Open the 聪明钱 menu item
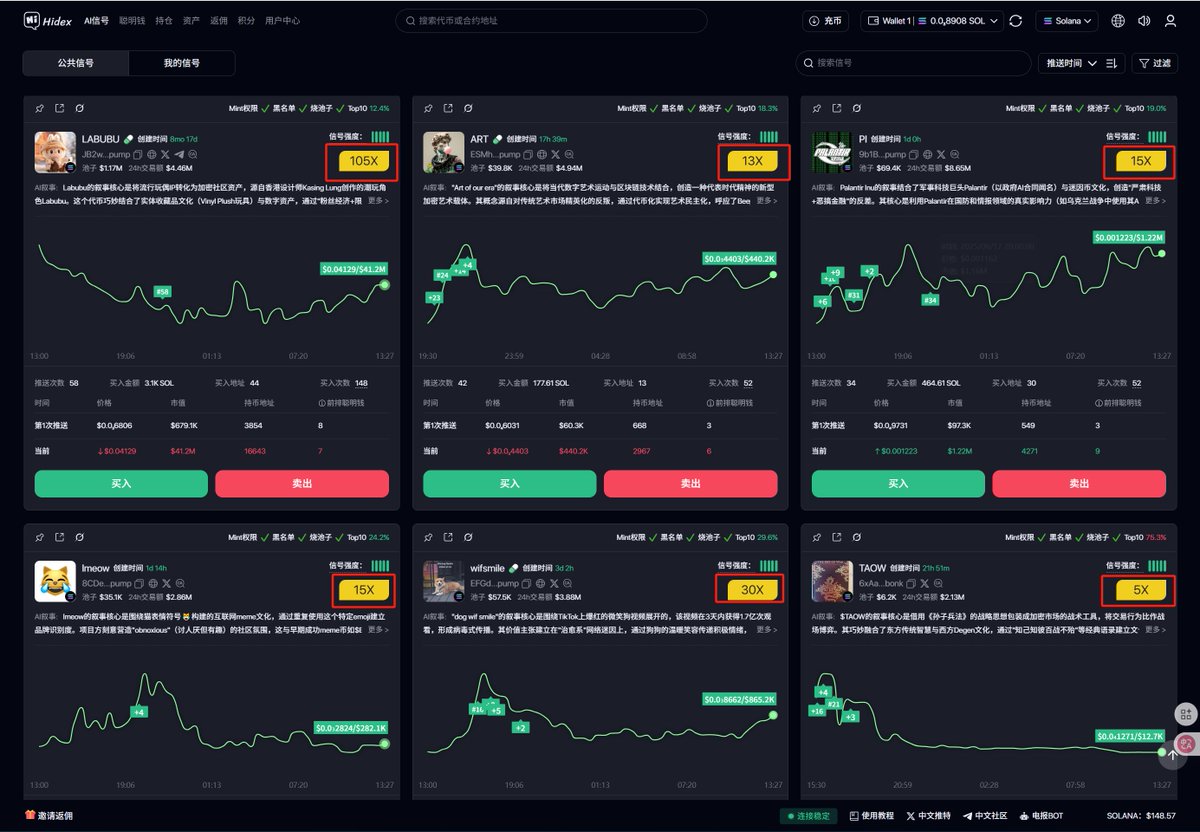1200x832 pixels. (x=132, y=20)
